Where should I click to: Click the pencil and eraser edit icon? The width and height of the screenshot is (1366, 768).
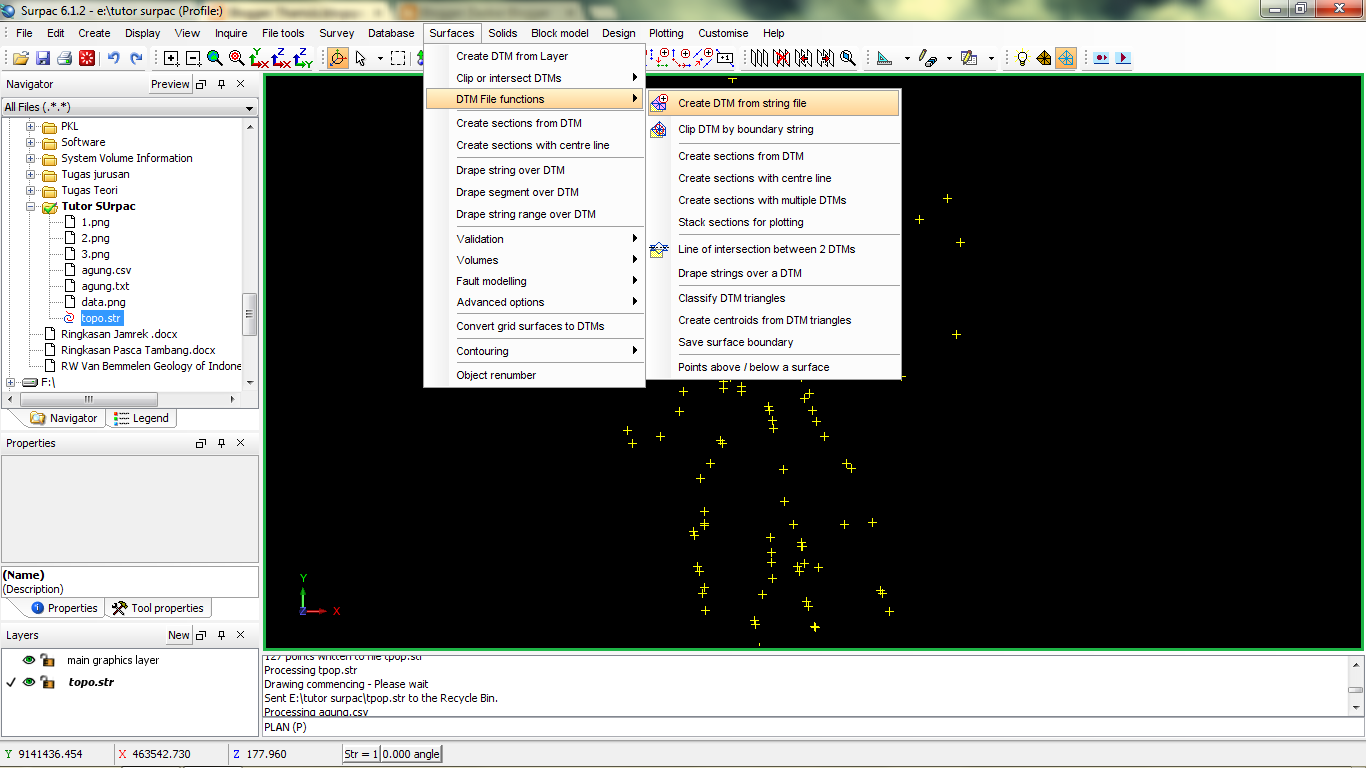point(928,58)
